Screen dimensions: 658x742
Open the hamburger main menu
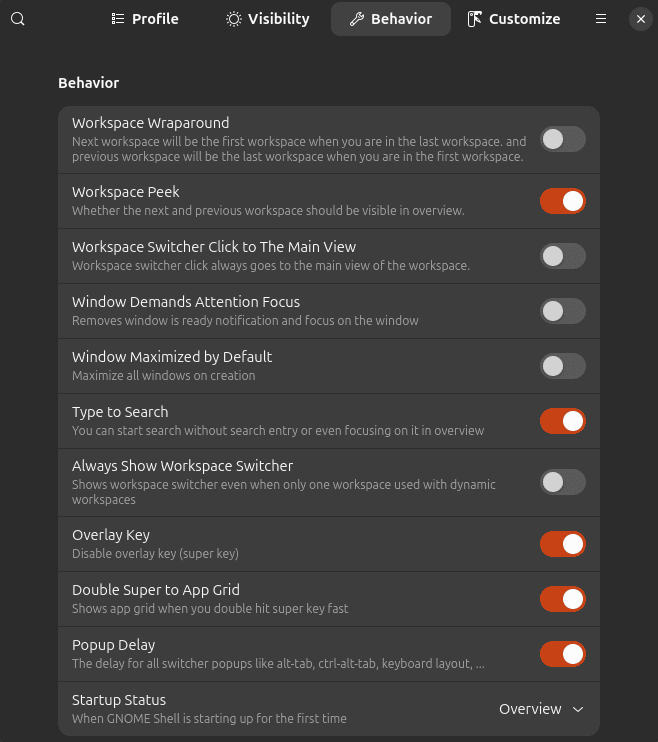point(601,19)
